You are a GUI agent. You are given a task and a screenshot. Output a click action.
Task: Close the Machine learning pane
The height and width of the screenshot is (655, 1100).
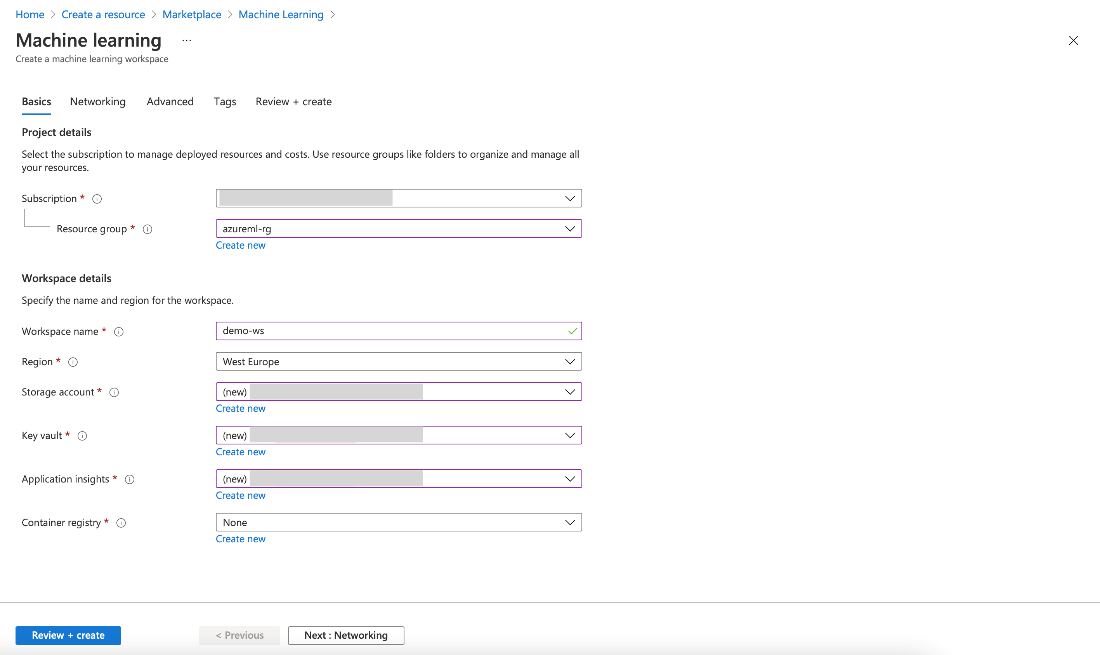(1073, 41)
